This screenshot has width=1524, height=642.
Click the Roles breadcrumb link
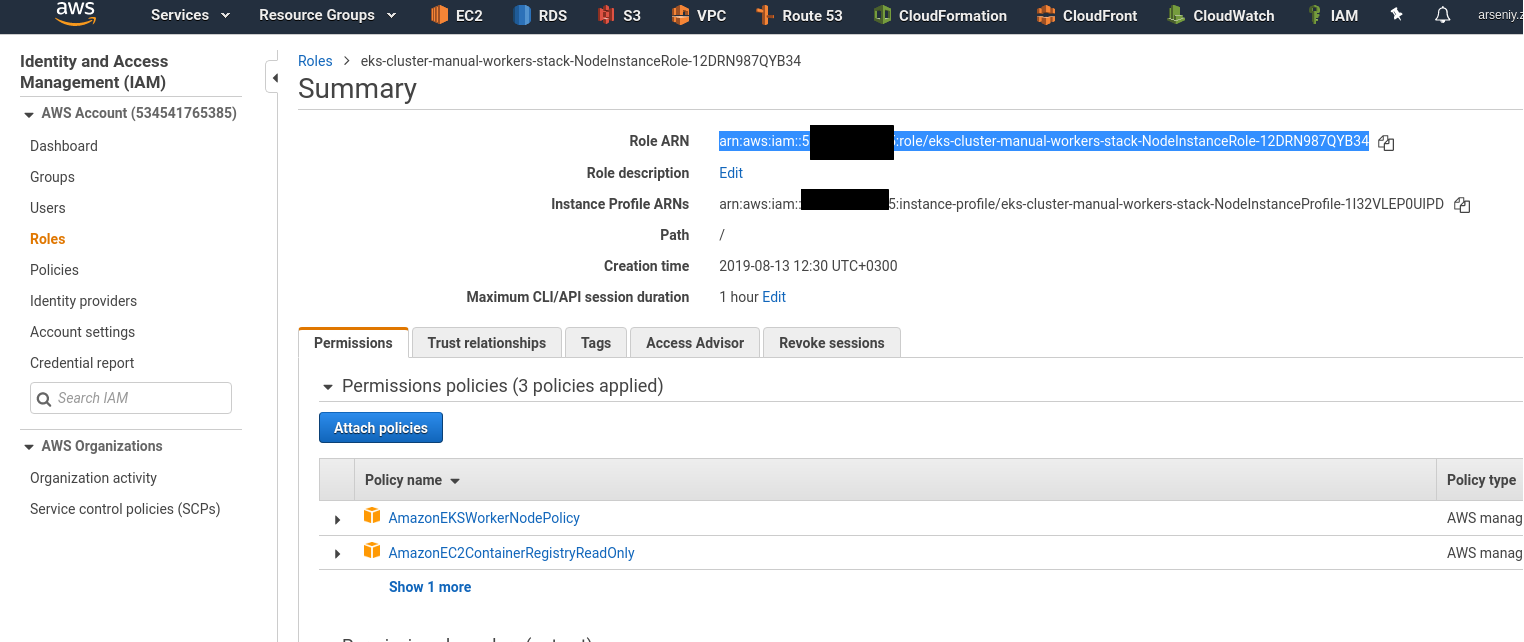point(315,61)
